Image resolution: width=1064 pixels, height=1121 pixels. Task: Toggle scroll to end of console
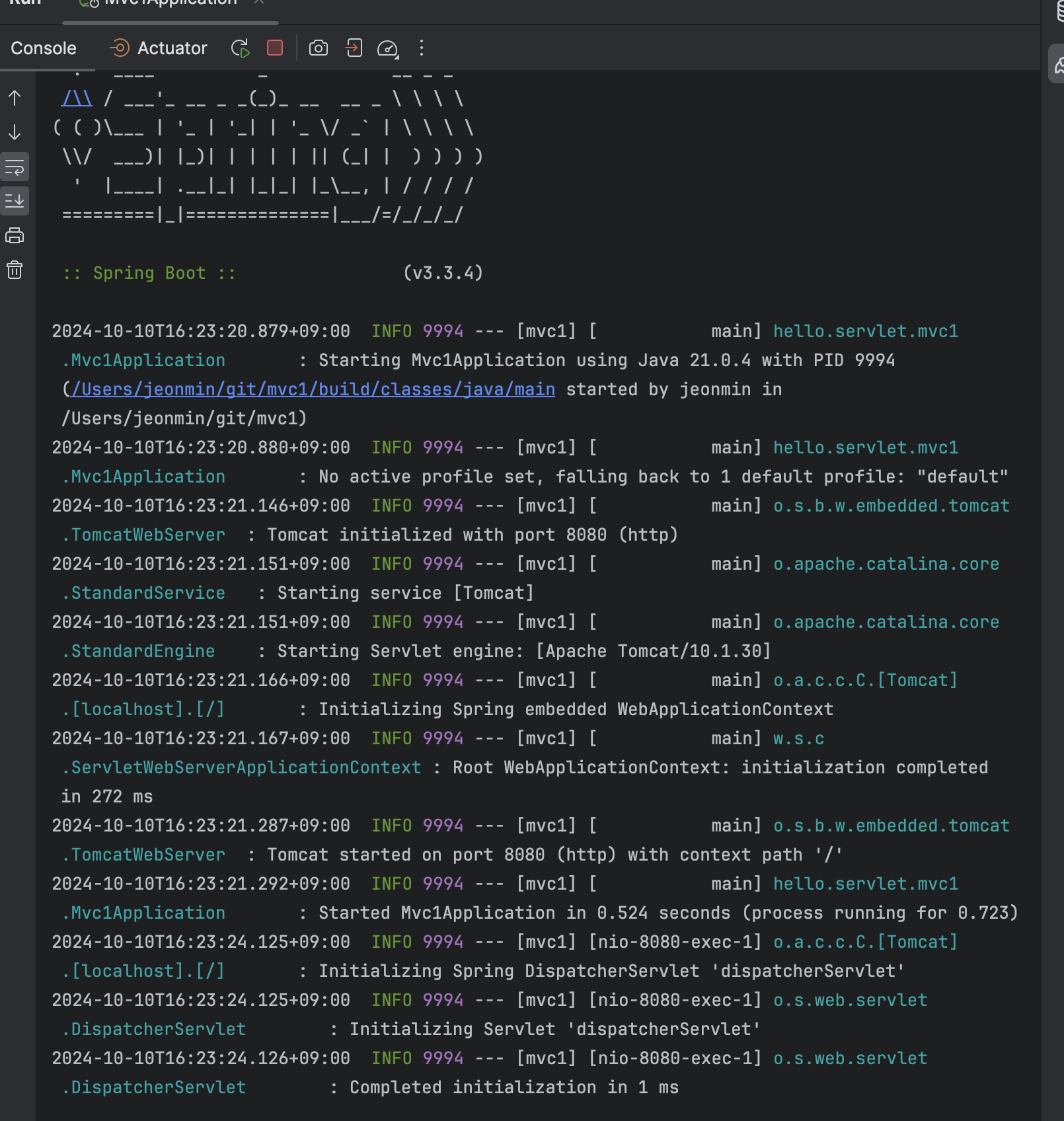pyautogui.click(x=15, y=200)
